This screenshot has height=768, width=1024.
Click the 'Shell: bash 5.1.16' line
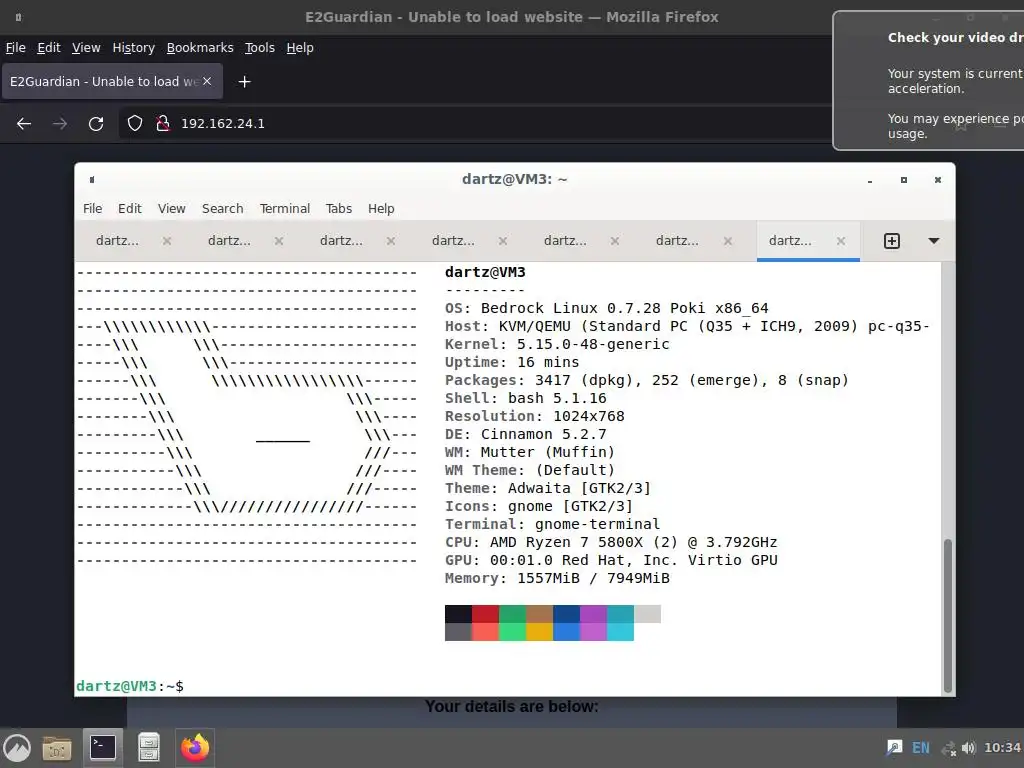coord(526,398)
